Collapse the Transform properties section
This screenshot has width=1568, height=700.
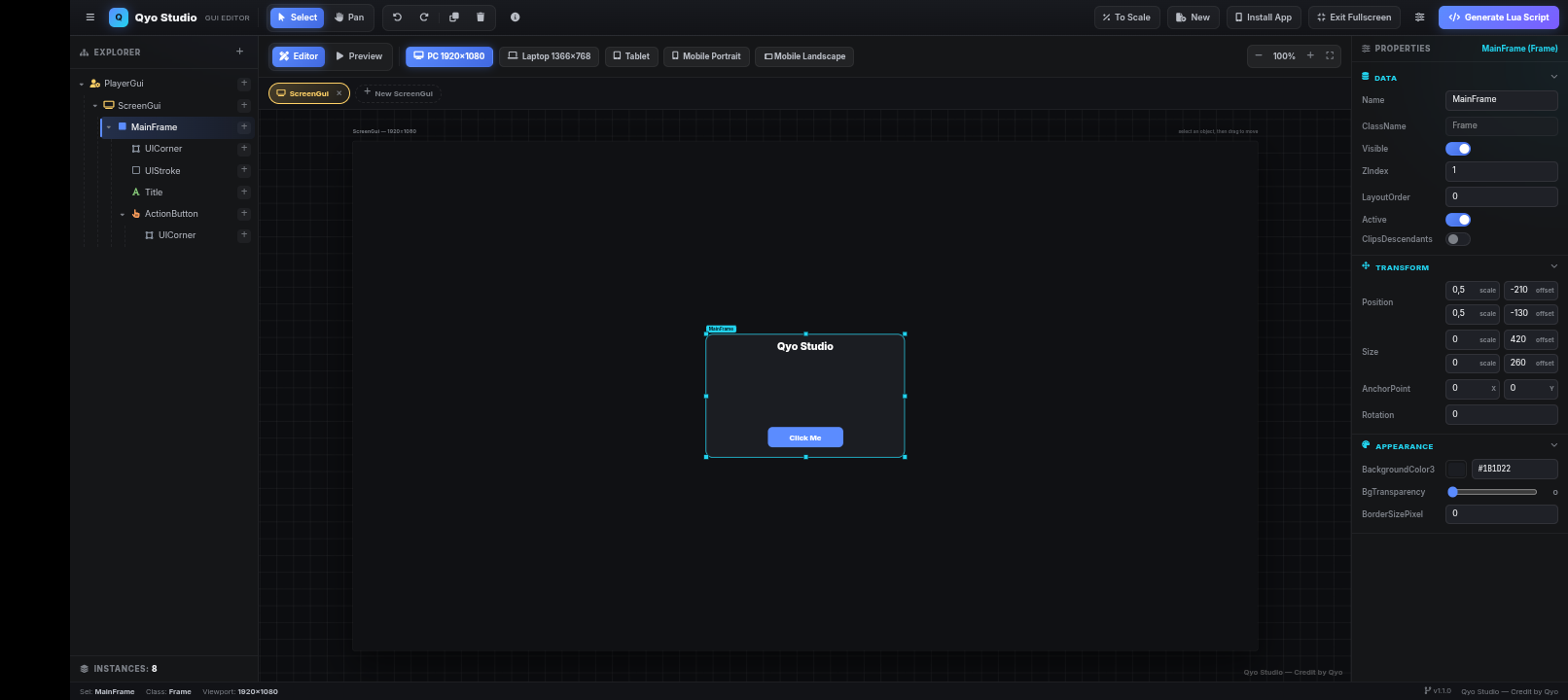click(x=1553, y=266)
